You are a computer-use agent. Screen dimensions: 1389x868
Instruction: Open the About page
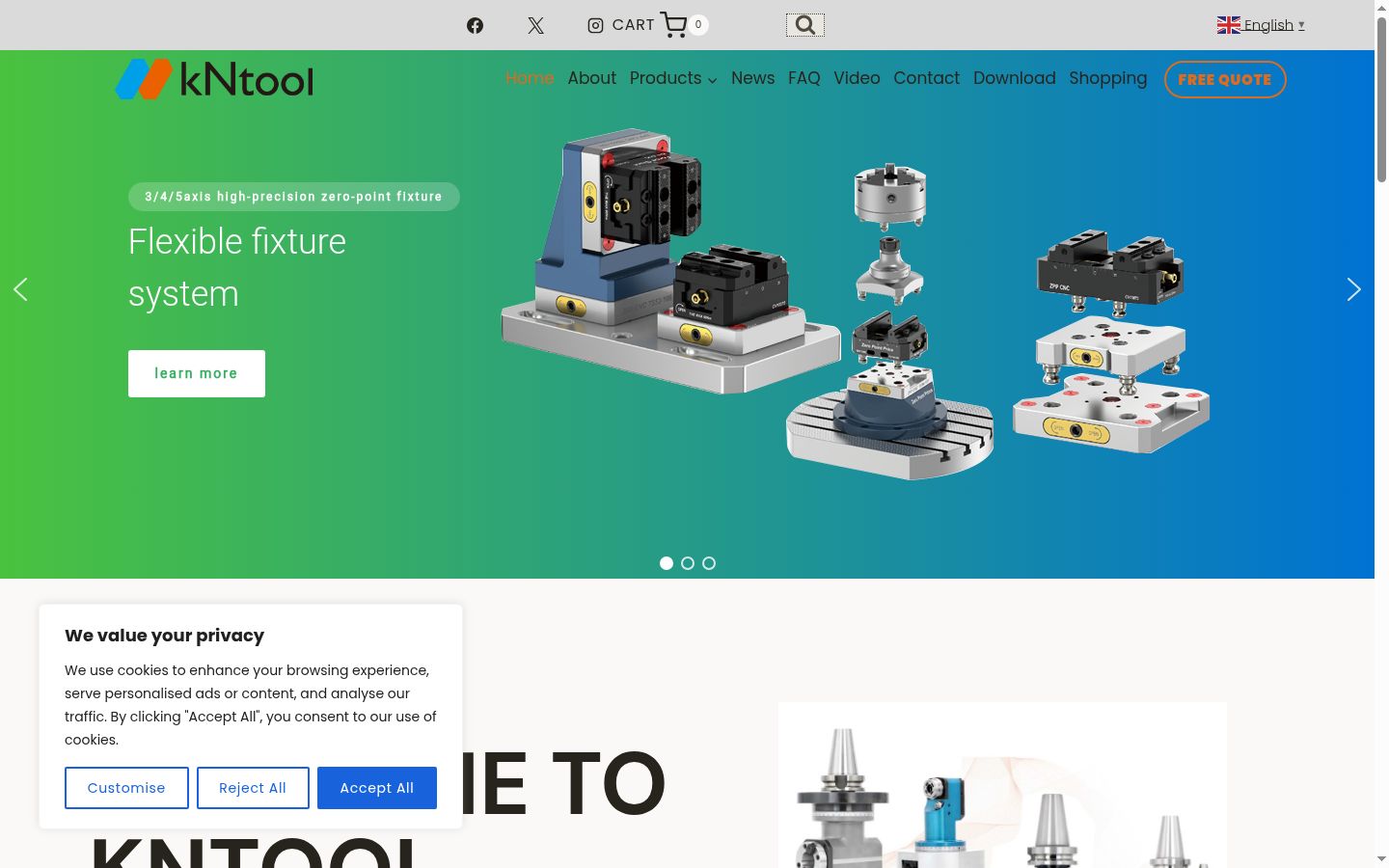[x=591, y=78]
